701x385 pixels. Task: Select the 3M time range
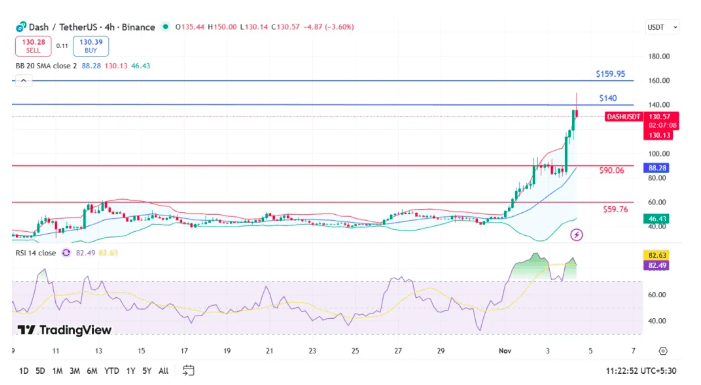pyautogui.click(x=75, y=371)
